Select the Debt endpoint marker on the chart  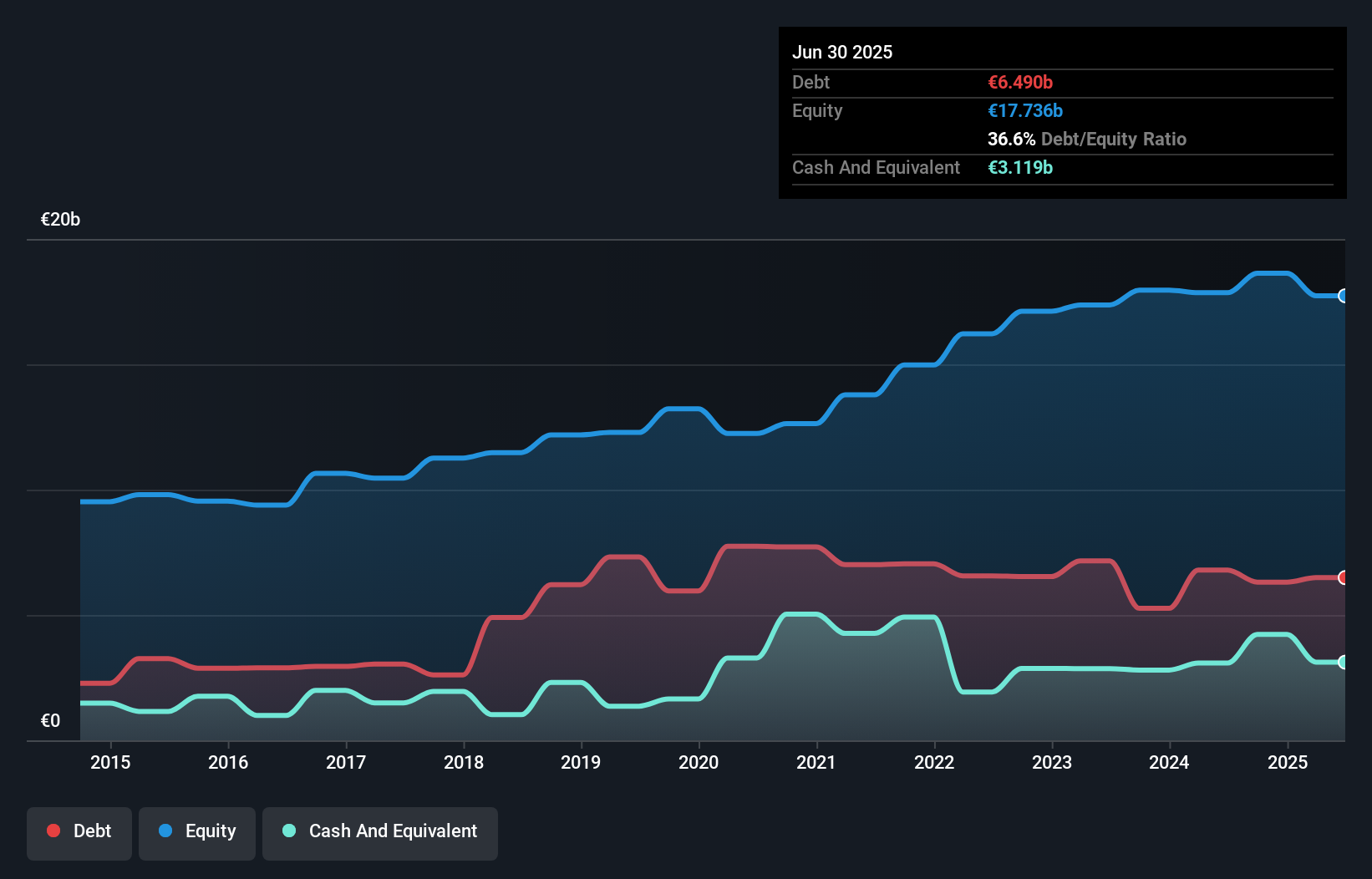tap(1343, 577)
